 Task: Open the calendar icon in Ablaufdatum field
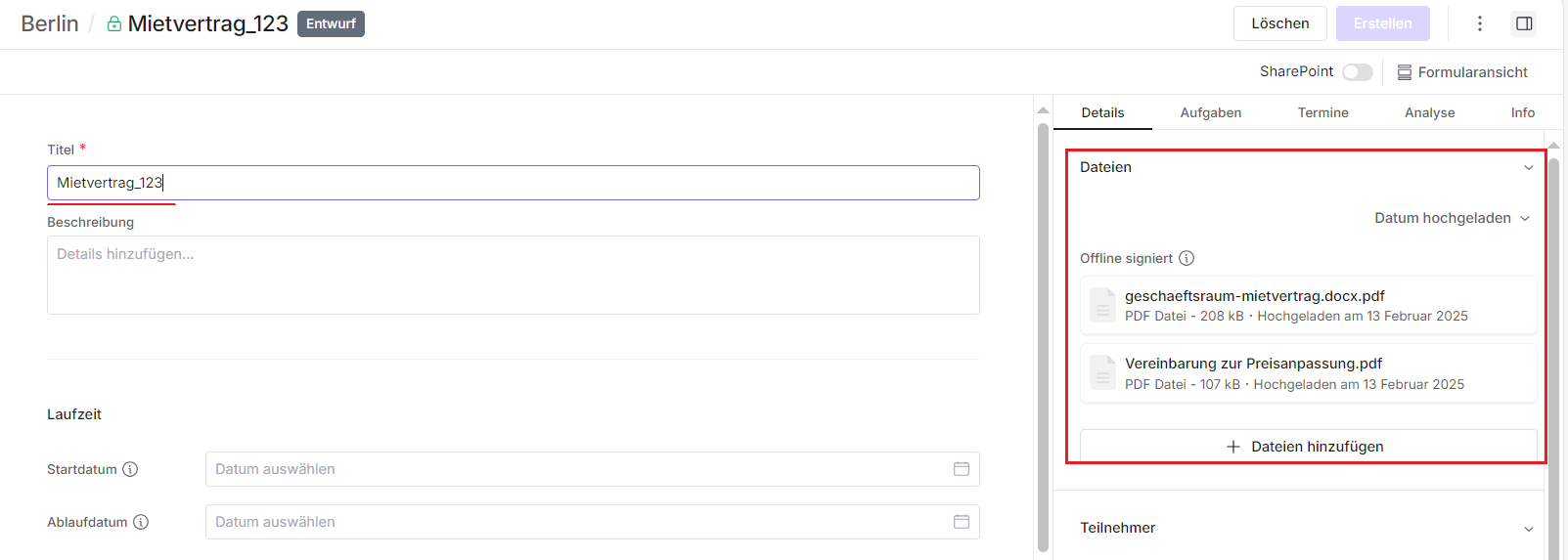click(x=961, y=522)
